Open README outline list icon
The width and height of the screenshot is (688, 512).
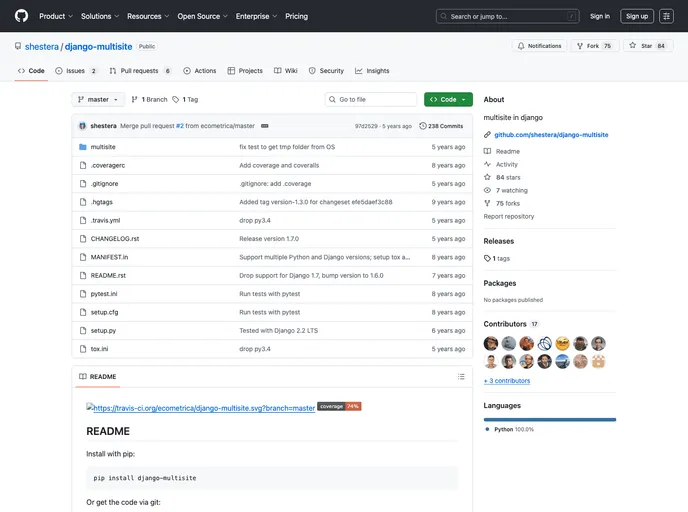461,376
